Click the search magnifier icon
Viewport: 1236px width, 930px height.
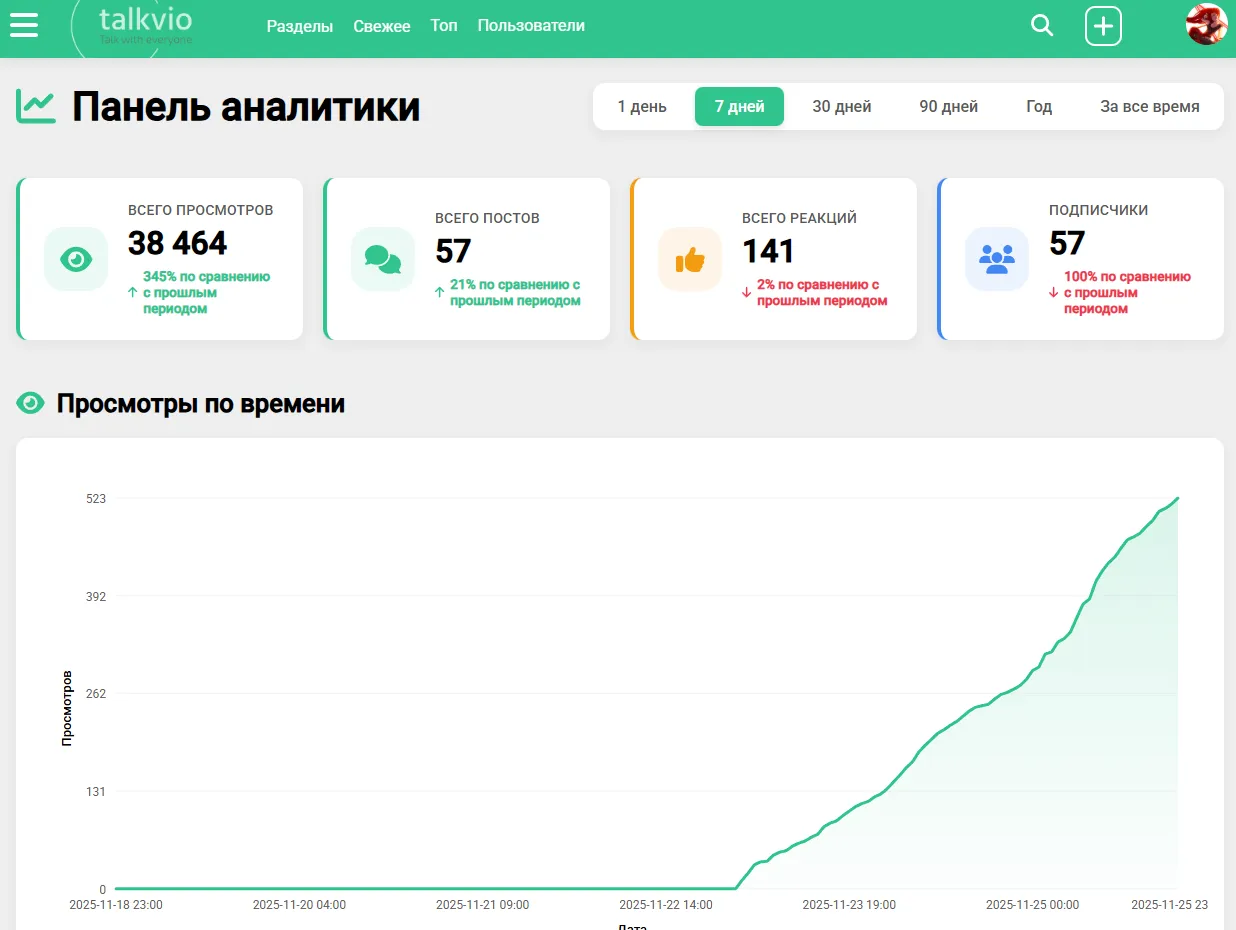click(x=1042, y=26)
